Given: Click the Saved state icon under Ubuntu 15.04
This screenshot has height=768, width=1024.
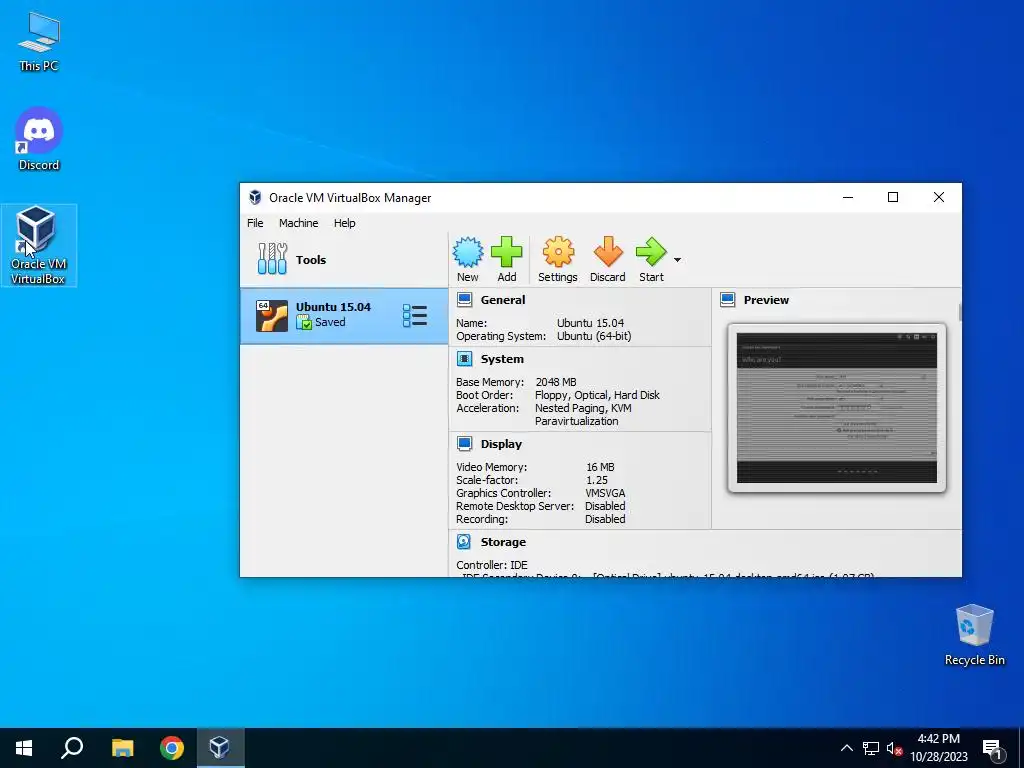Looking at the screenshot, I should pyautogui.click(x=304, y=322).
